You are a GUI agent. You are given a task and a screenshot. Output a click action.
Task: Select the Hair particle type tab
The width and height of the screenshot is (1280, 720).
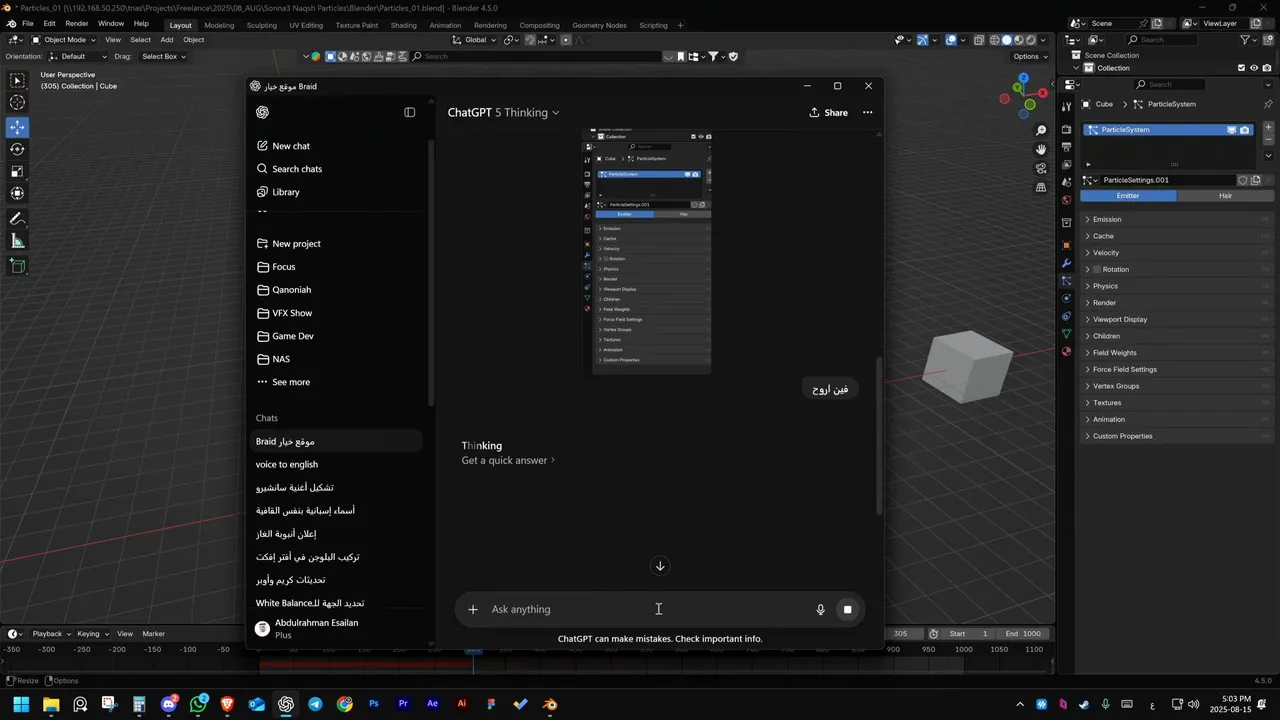[x=1225, y=196]
